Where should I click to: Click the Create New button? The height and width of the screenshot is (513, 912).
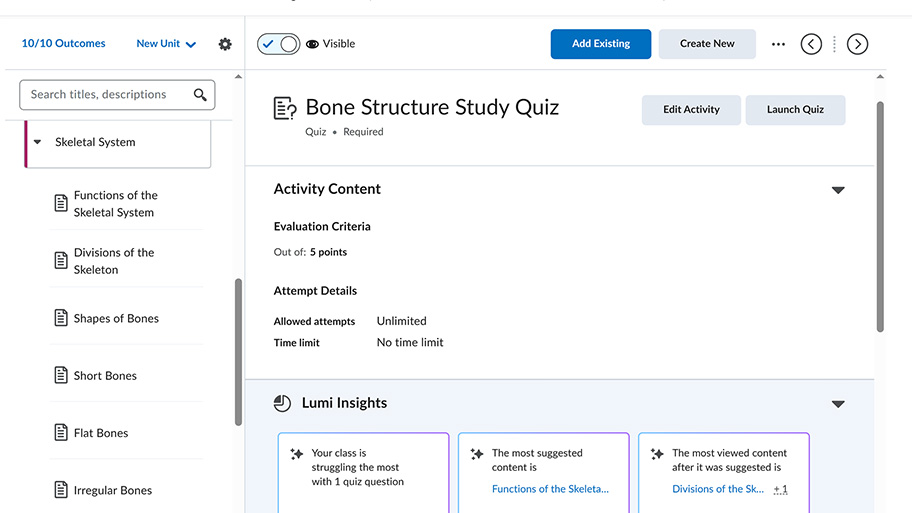pos(707,44)
